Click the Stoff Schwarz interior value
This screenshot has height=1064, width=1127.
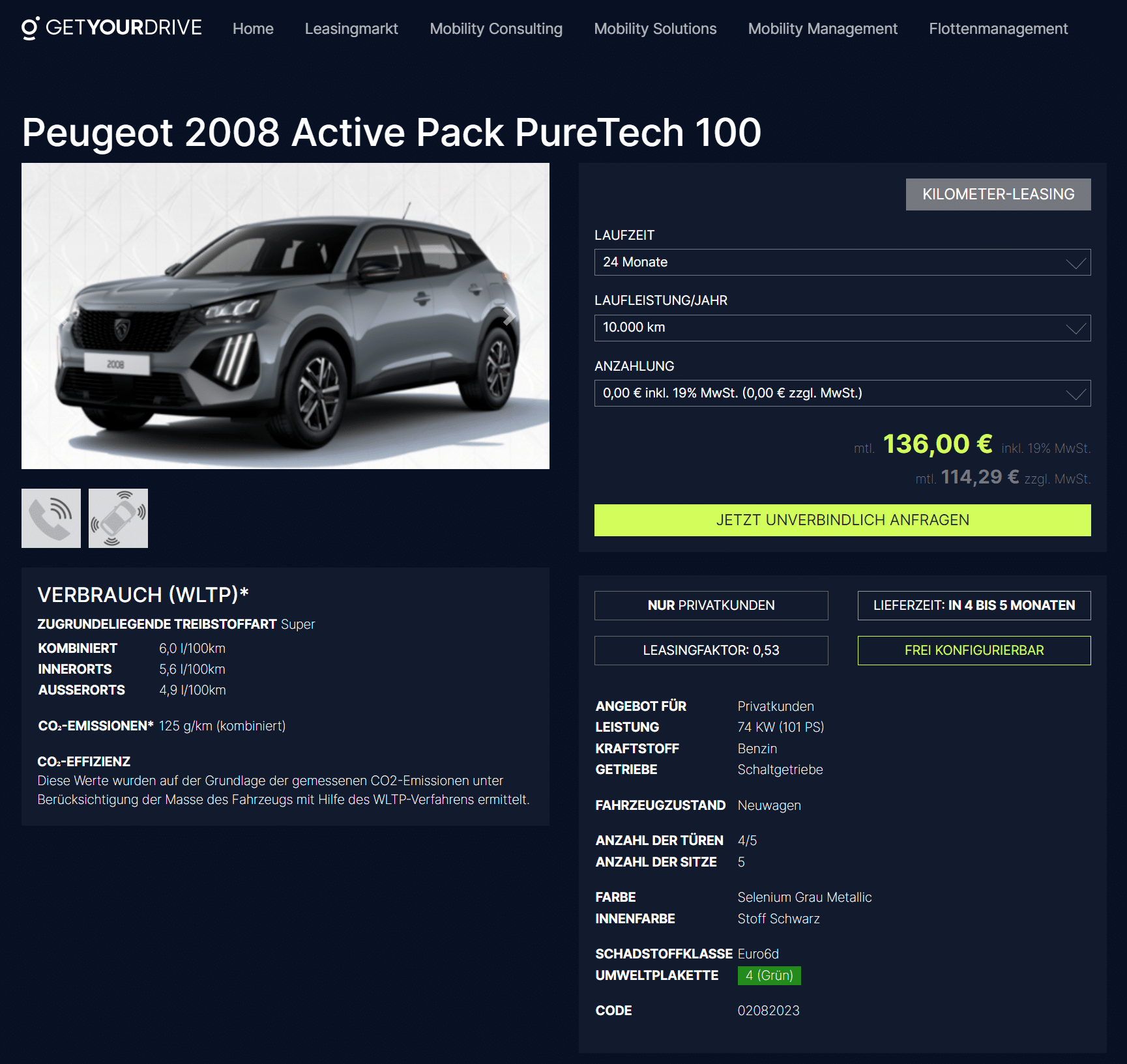tap(778, 919)
